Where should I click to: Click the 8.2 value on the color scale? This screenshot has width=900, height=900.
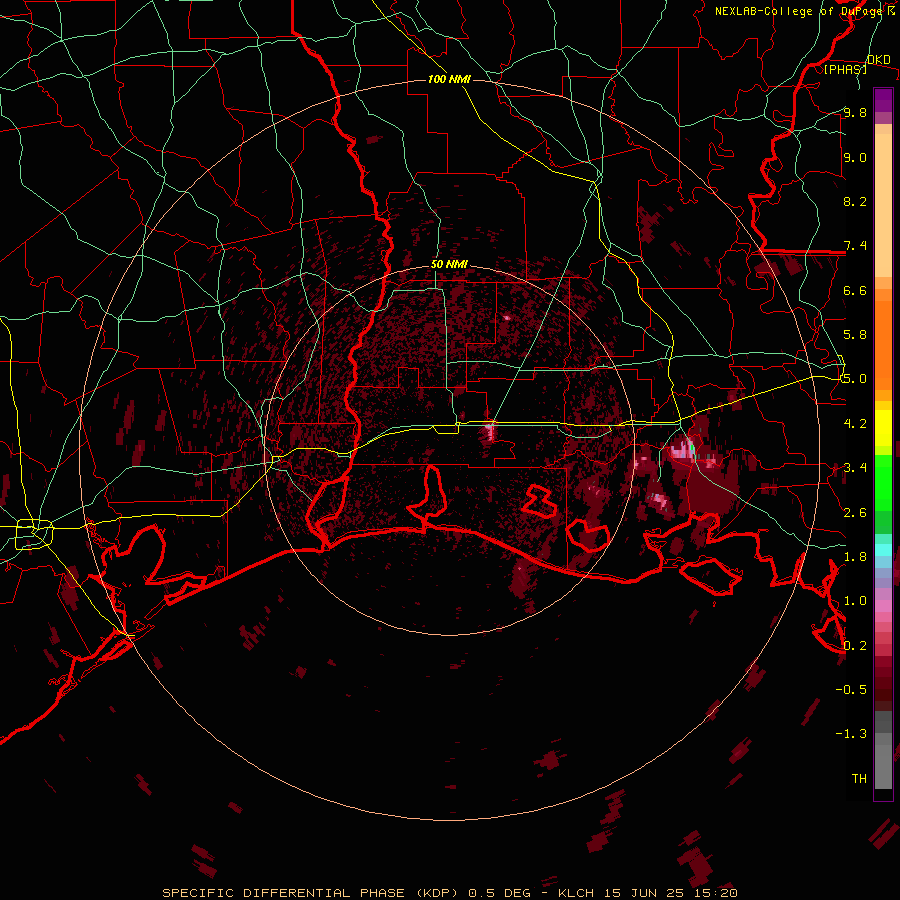(x=855, y=201)
